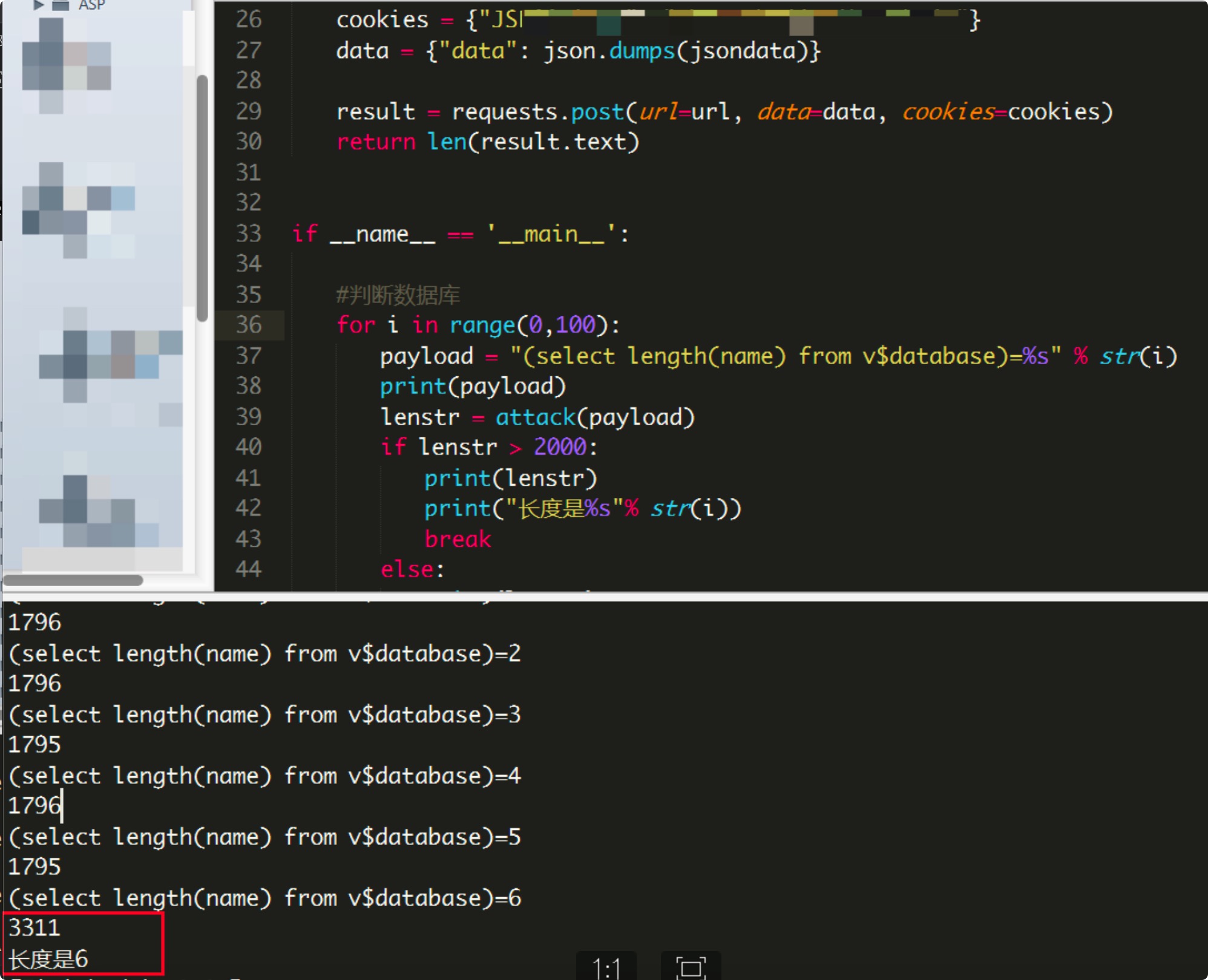This screenshot has height=980, width=1208.
Task: Click line number 36 in the gutter
Action: (249, 325)
